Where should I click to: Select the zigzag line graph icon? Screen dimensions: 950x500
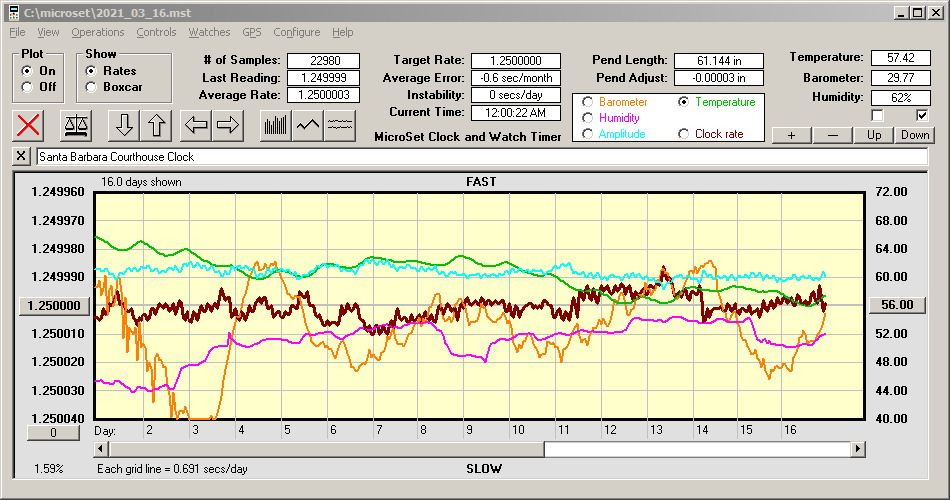pos(308,125)
